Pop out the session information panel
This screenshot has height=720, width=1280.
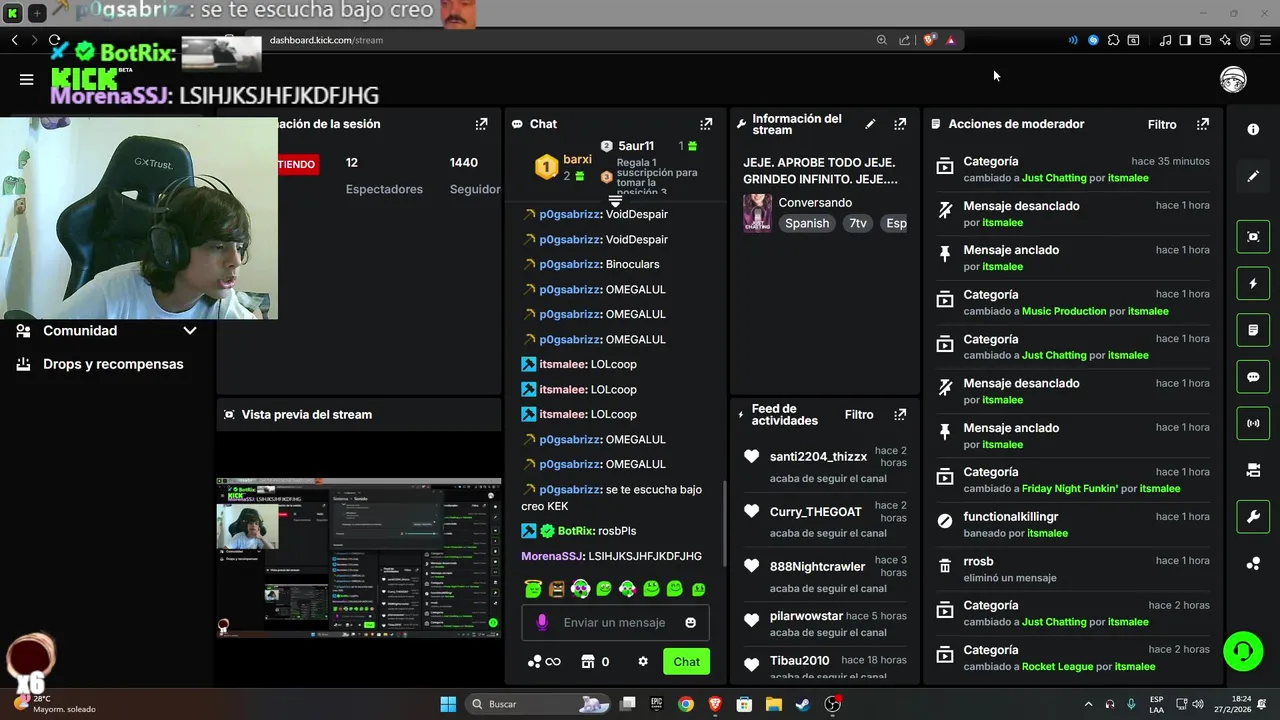pos(481,124)
